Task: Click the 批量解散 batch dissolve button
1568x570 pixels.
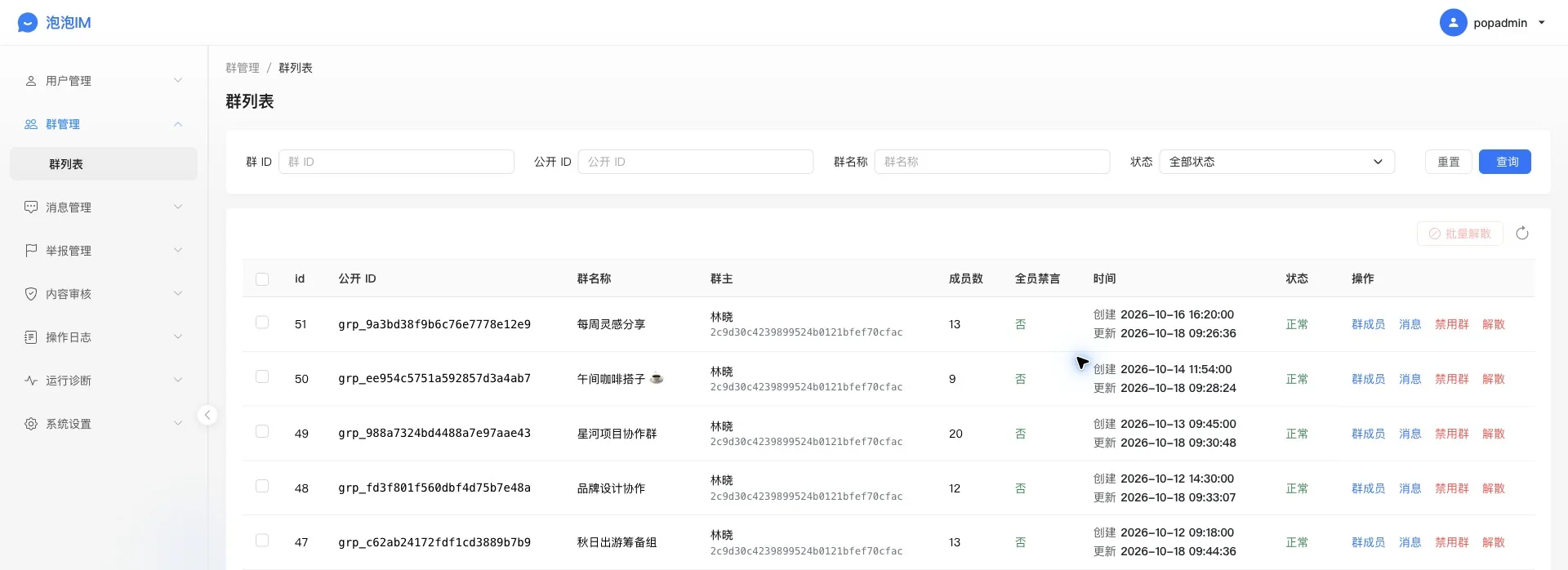Action: click(1460, 234)
